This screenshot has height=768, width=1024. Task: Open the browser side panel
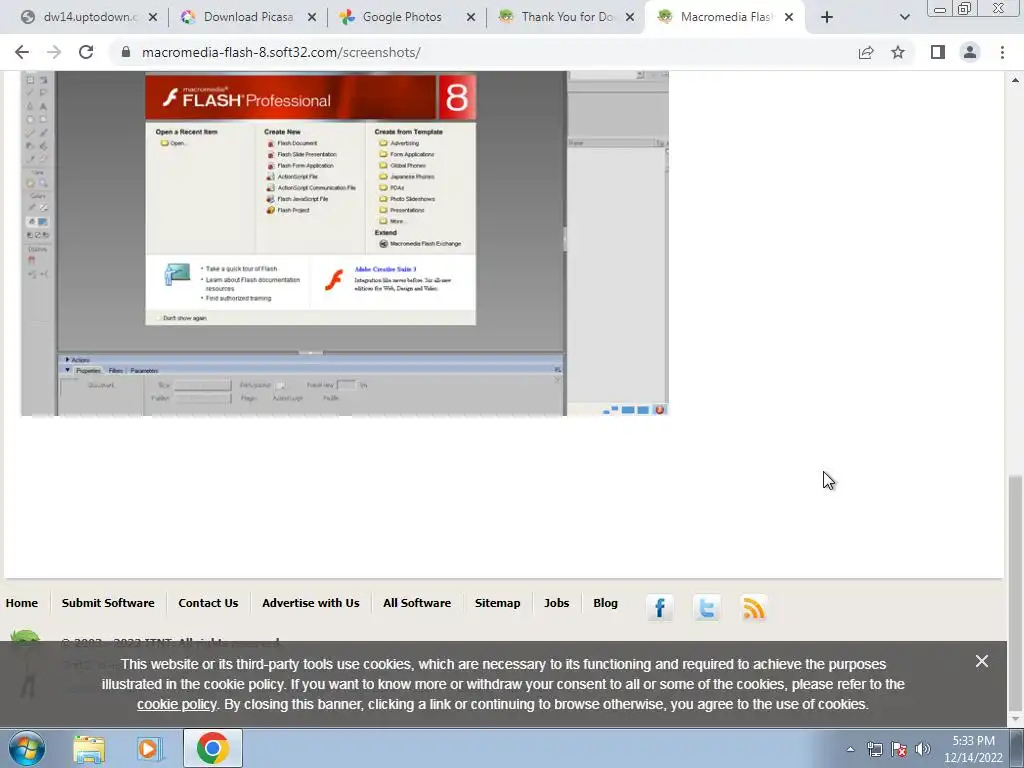938,52
